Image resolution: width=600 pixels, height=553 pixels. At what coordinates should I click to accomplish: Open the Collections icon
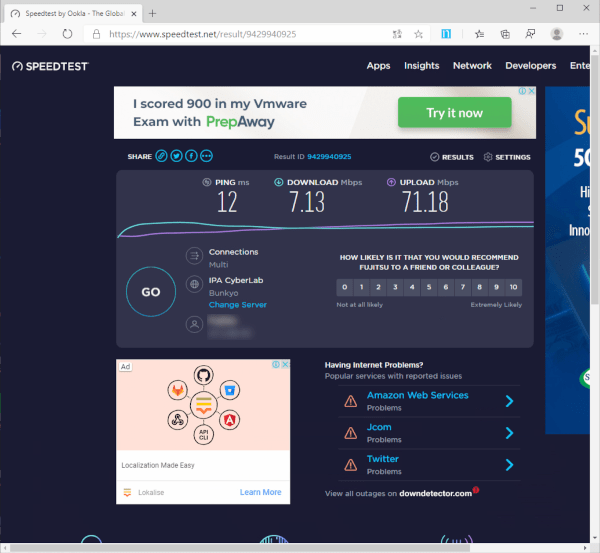(505, 34)
